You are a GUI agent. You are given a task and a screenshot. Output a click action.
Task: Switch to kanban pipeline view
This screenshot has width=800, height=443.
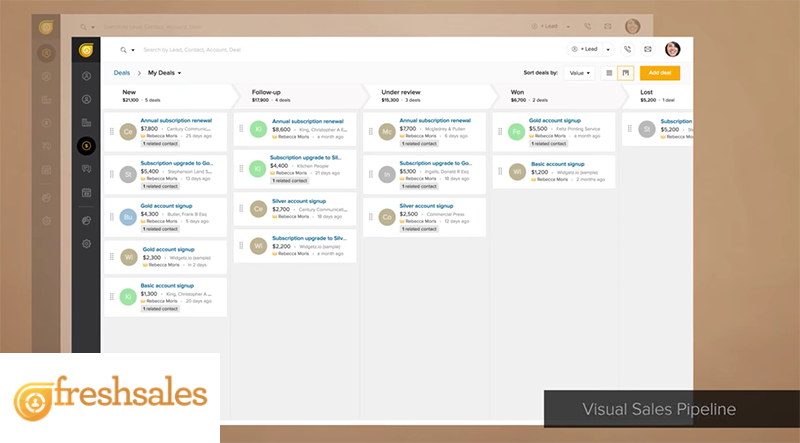[625, 73]
